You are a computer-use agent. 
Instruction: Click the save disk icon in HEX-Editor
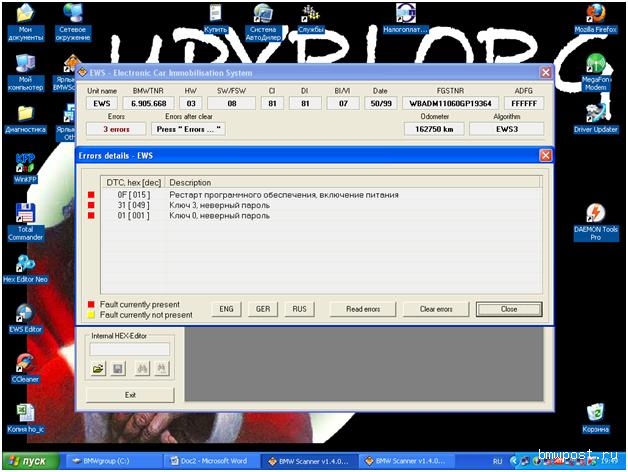(118, 369)
